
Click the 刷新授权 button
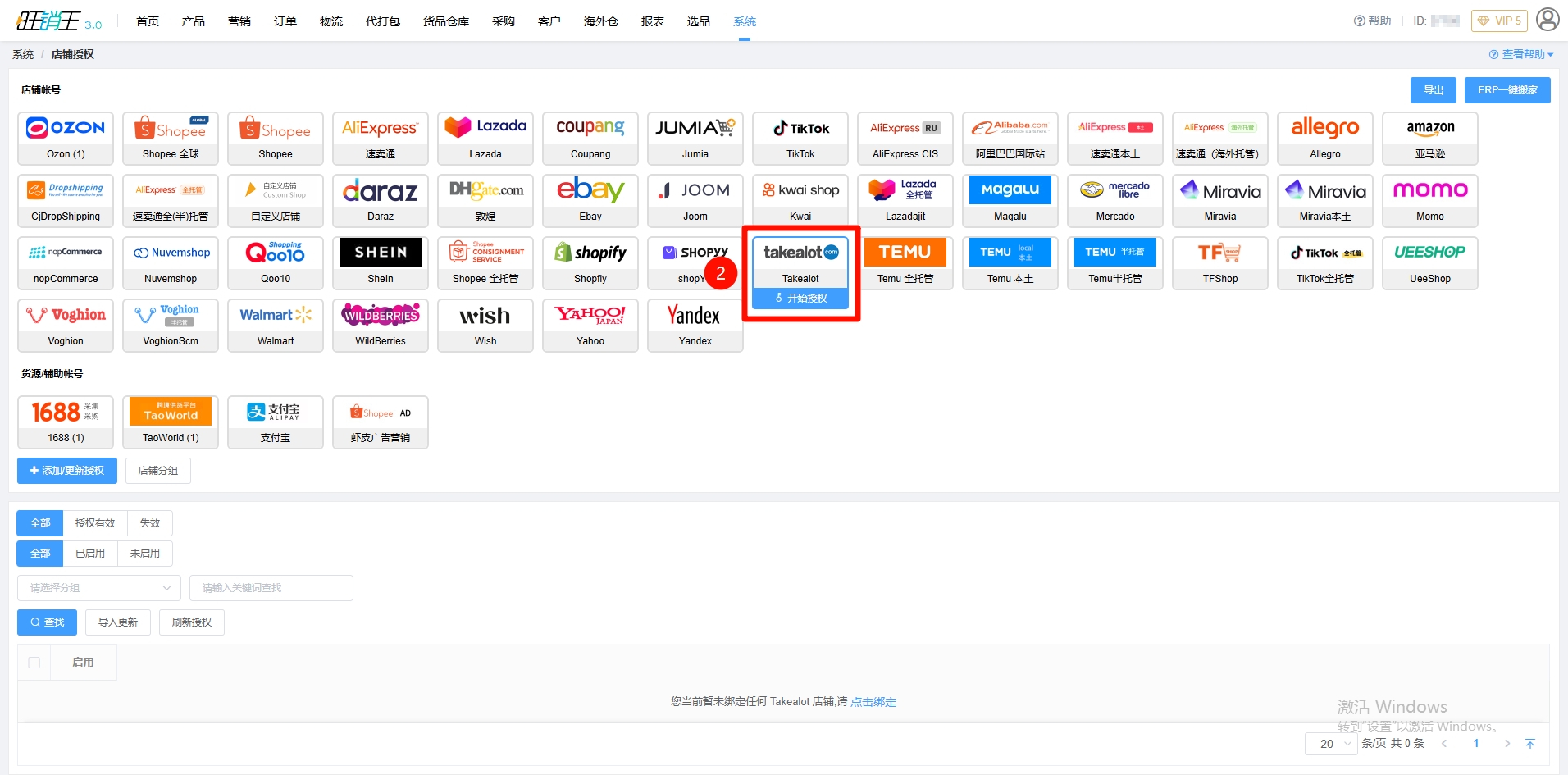click(192, 622)
